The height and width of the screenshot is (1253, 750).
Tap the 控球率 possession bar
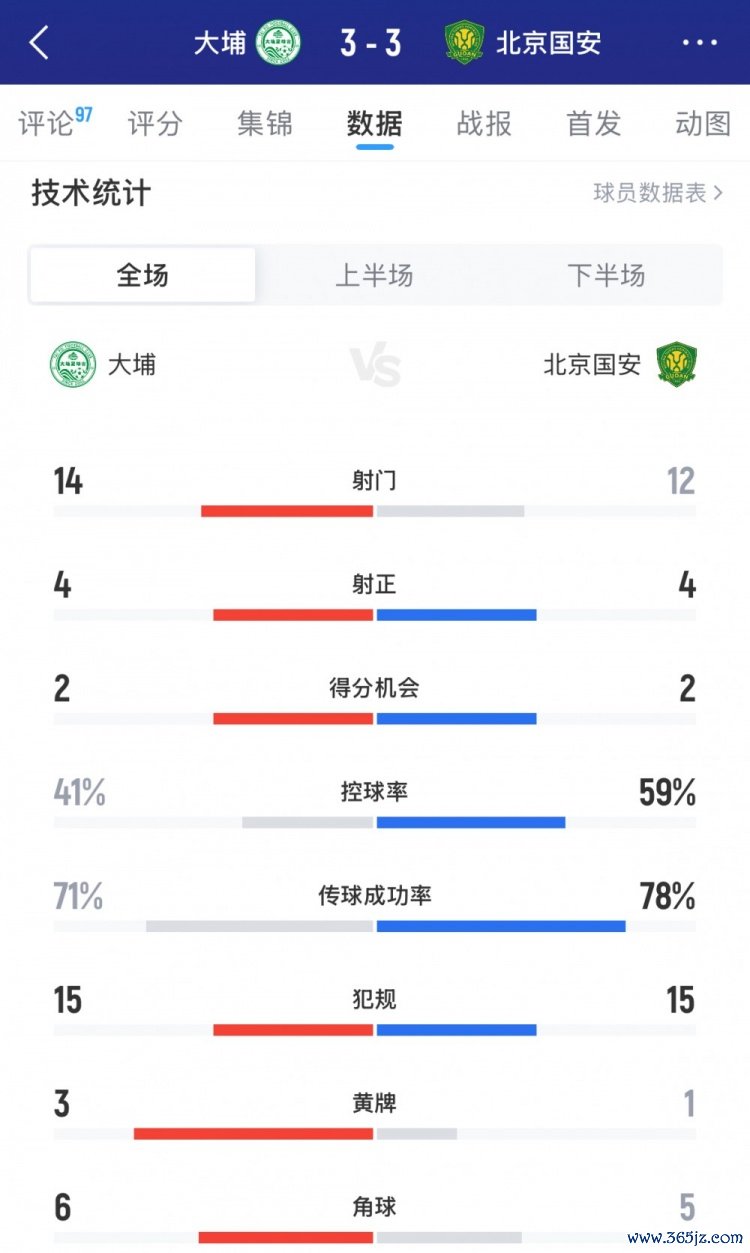point(375,822)
